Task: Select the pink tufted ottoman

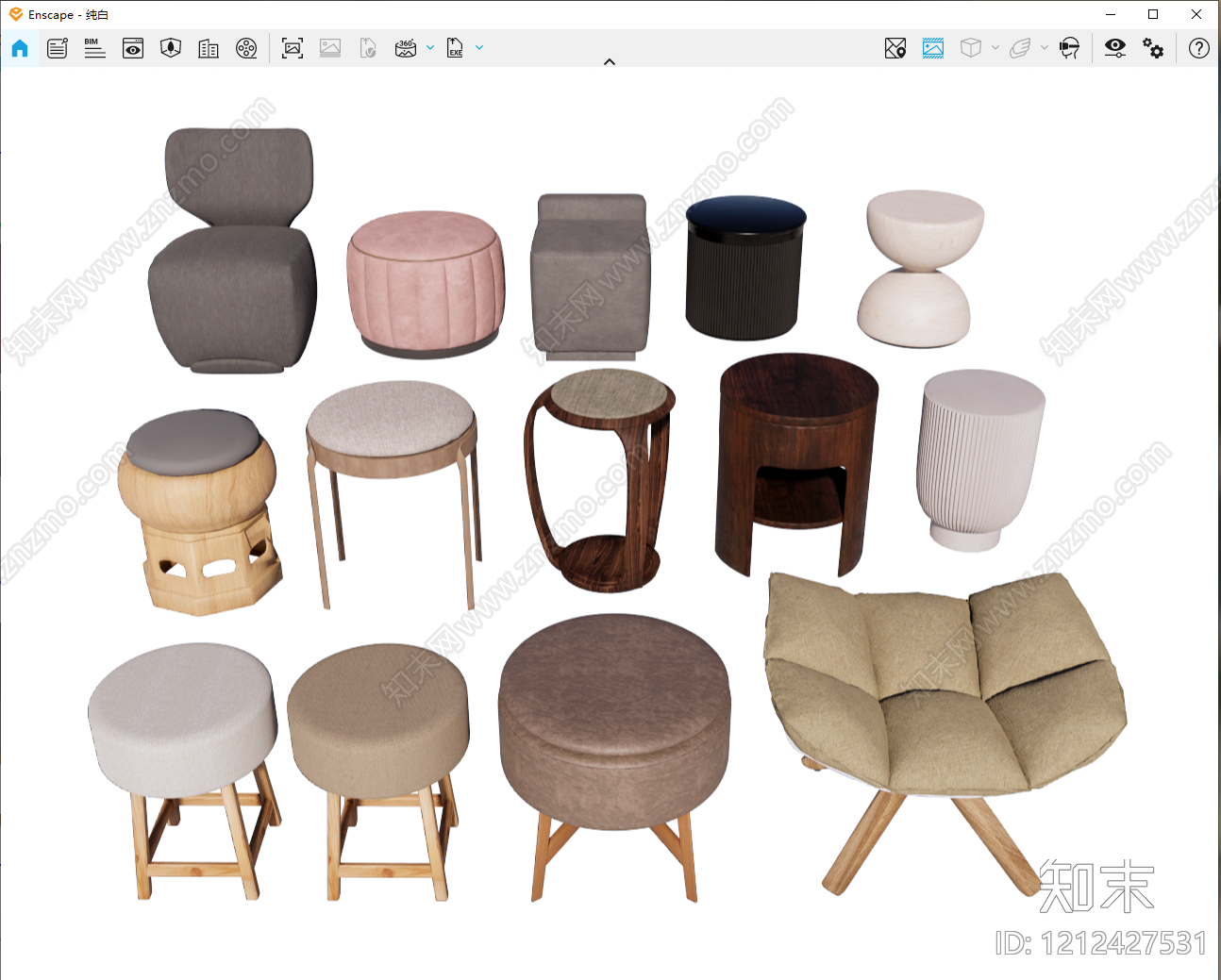Action: (426, 285)
